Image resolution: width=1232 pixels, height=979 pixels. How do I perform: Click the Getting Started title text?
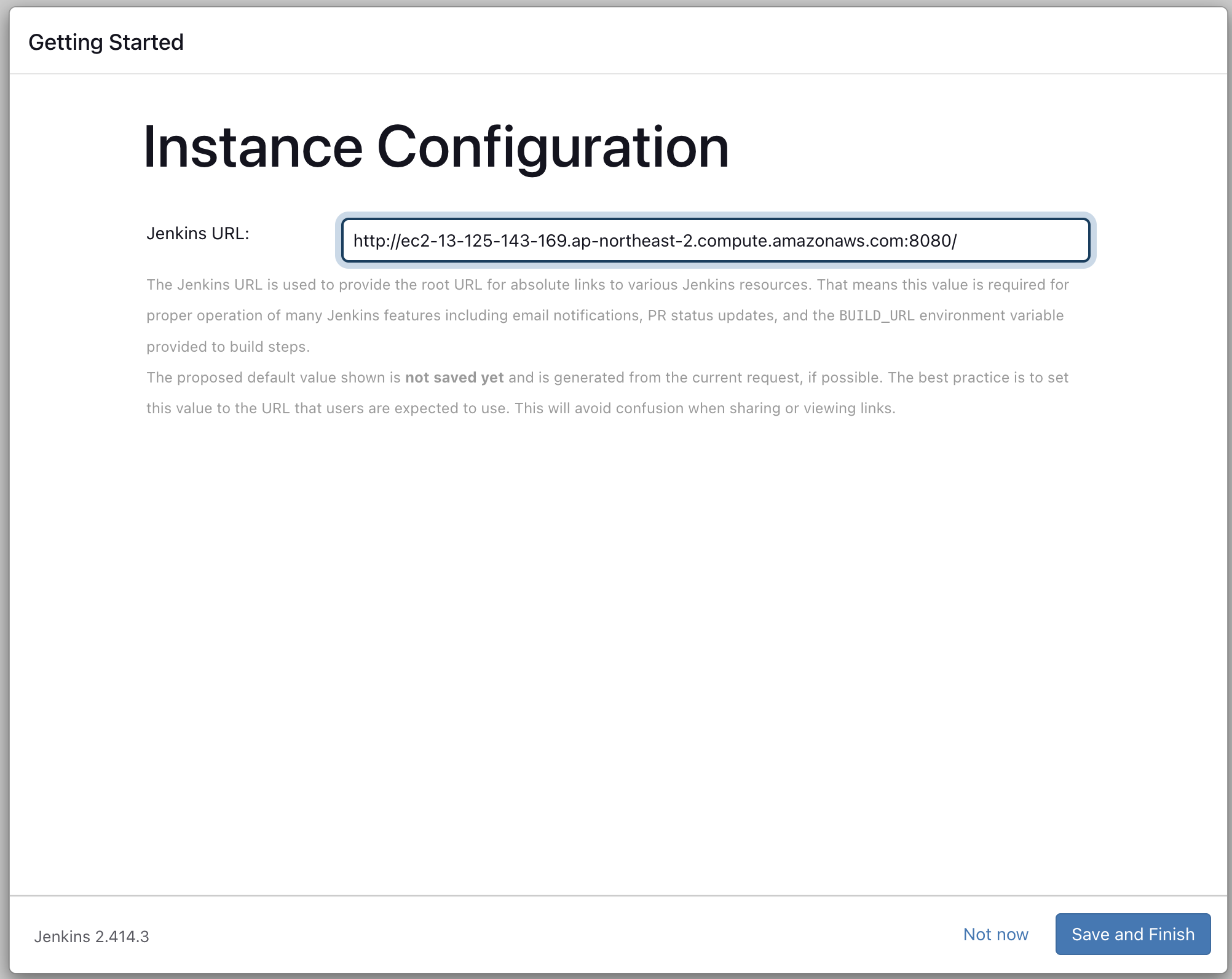coord(106,42)
